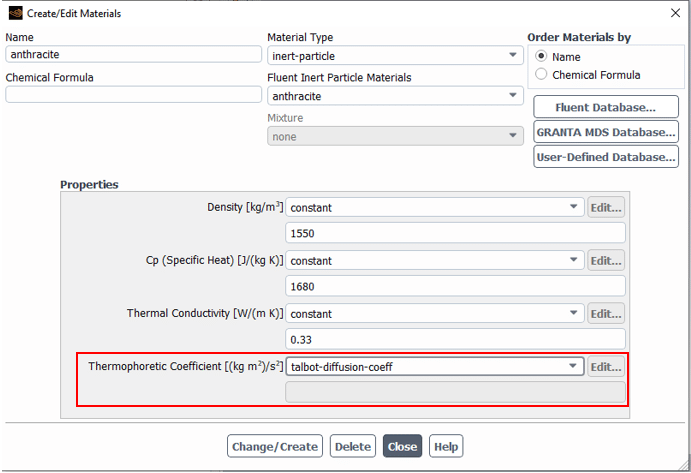Screen dimensions: 691x473
Task: Select Name radio button for ordering
Action: (x=542, y=57)
